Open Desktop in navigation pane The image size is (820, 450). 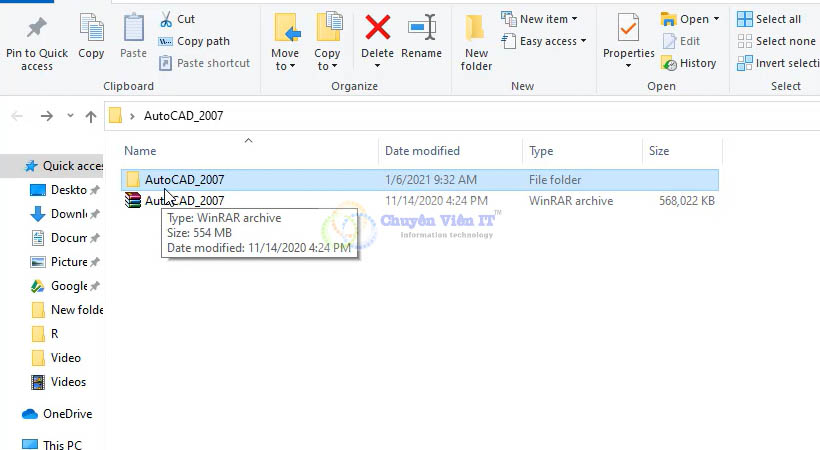click(65, 190)
